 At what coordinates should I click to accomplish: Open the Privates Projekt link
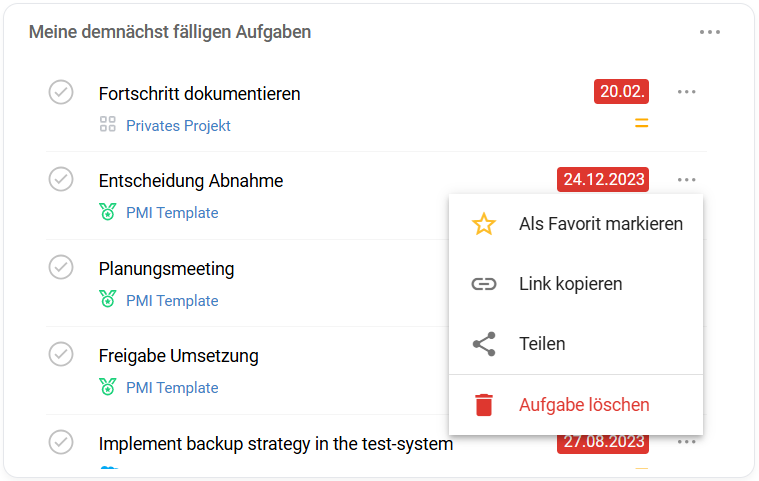click(178, 126)
